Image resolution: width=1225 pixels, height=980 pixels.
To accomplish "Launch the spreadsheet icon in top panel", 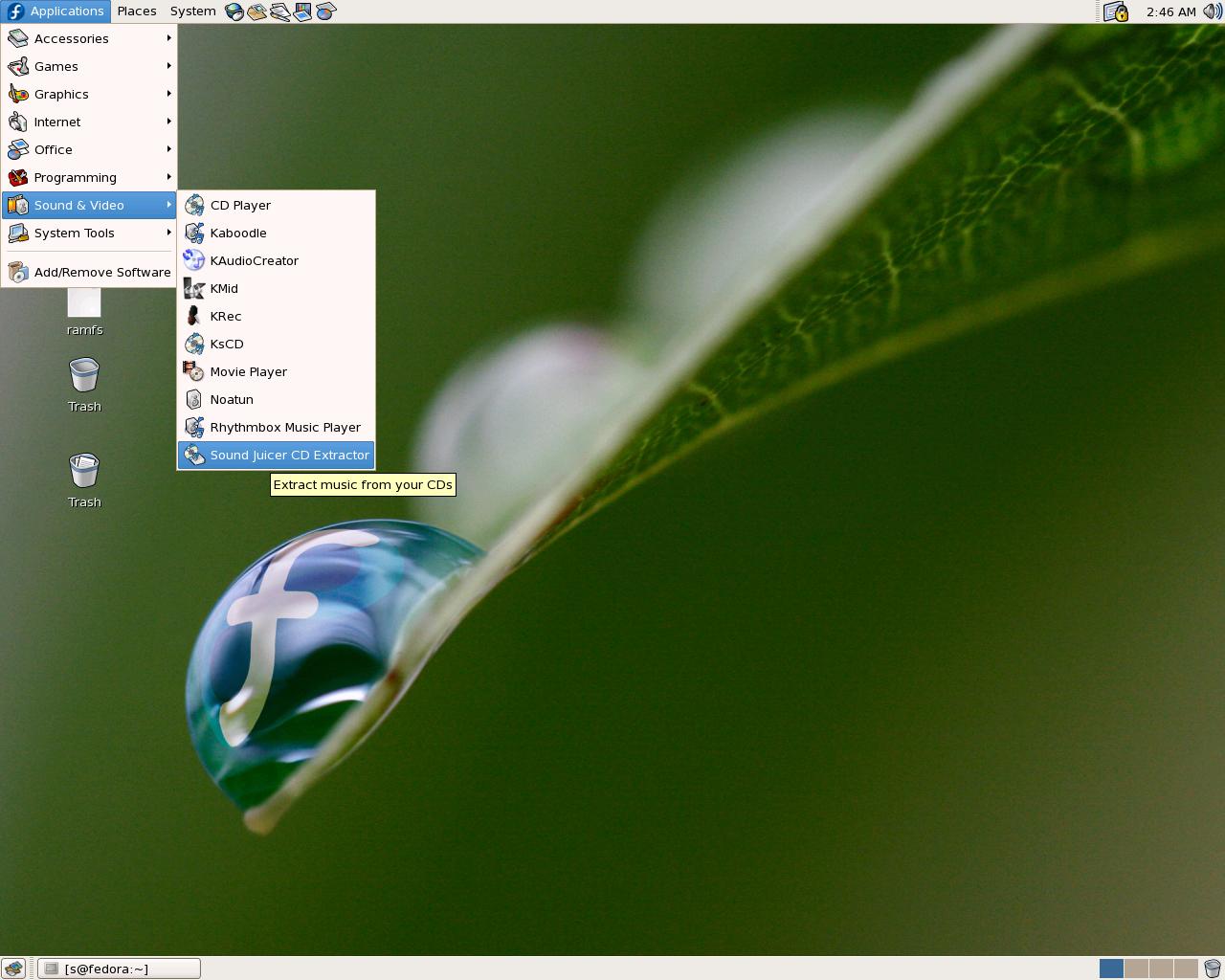I will pyautogui.click(x=326, y=11).
